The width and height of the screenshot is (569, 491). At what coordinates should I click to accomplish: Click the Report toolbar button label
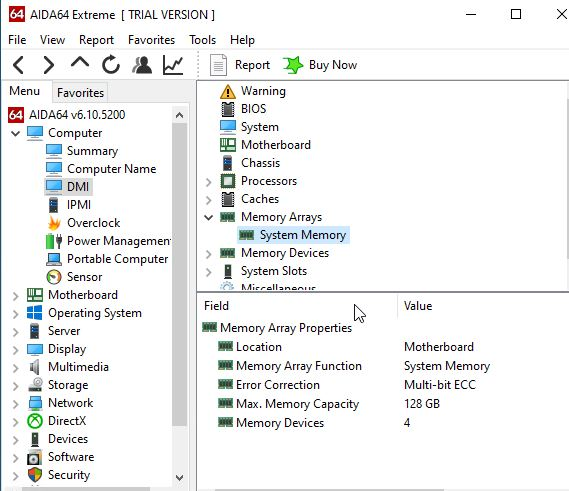click(252, 65)
